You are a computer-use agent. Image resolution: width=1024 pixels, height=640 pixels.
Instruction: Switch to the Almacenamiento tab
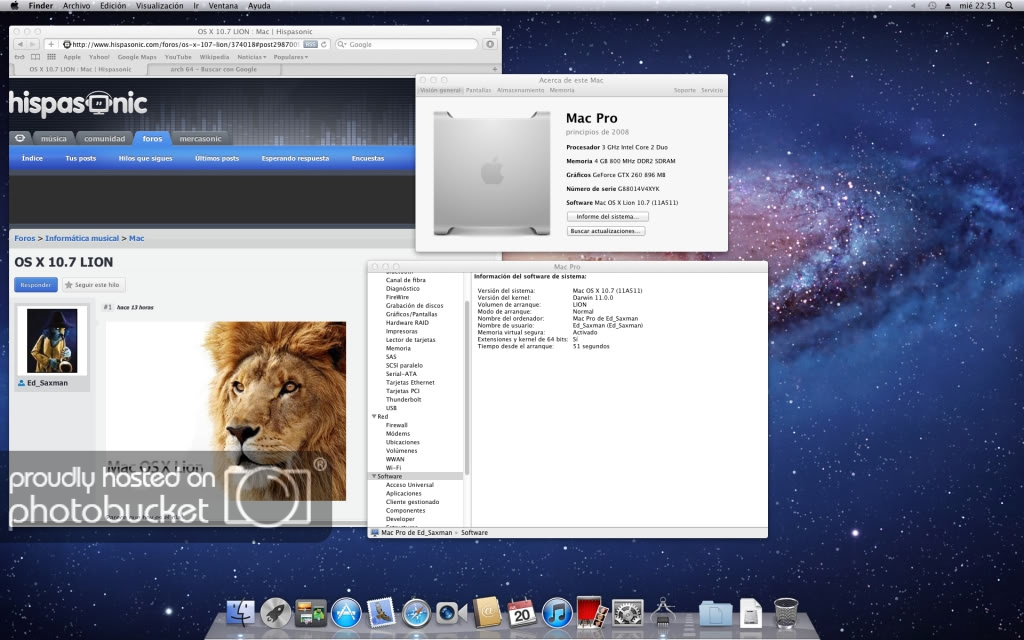(x=520, y=90)
